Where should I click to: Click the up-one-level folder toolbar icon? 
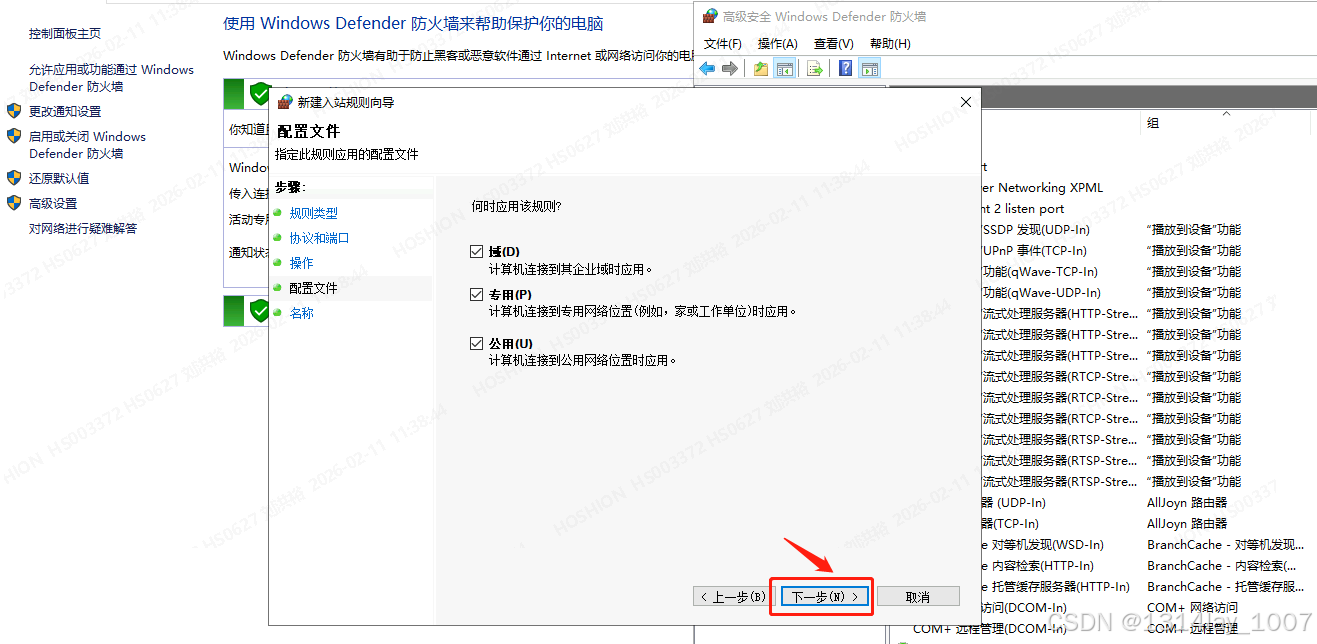coord(762,68)
